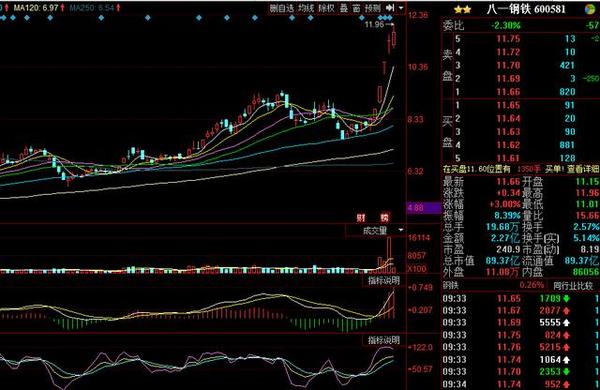The width and height of the screenshot is (600, 390).
Task: Click the 删自选 toolbar button
Action: click(x=282, y=8)
